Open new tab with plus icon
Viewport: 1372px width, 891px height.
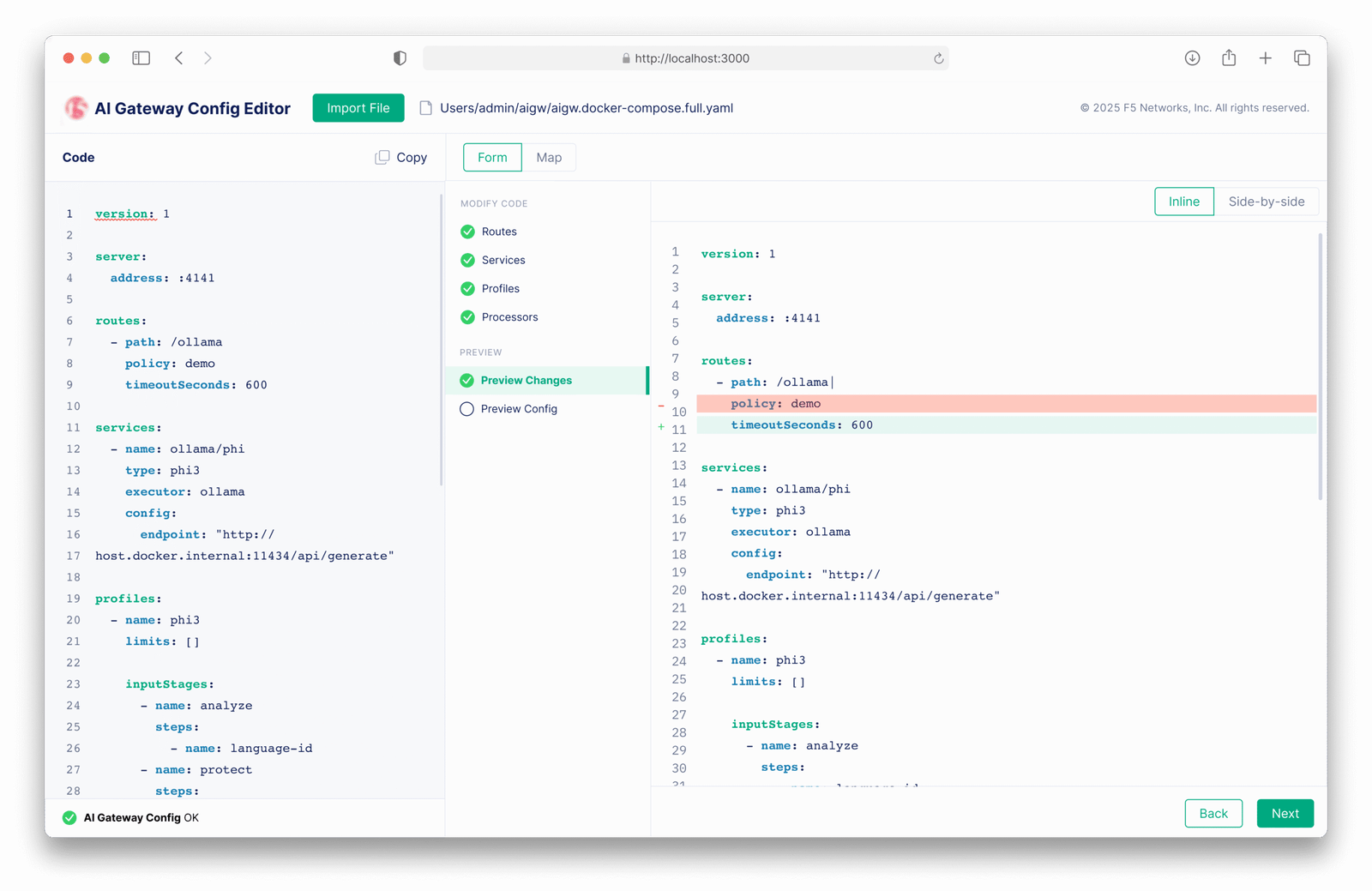point(1265,58)
